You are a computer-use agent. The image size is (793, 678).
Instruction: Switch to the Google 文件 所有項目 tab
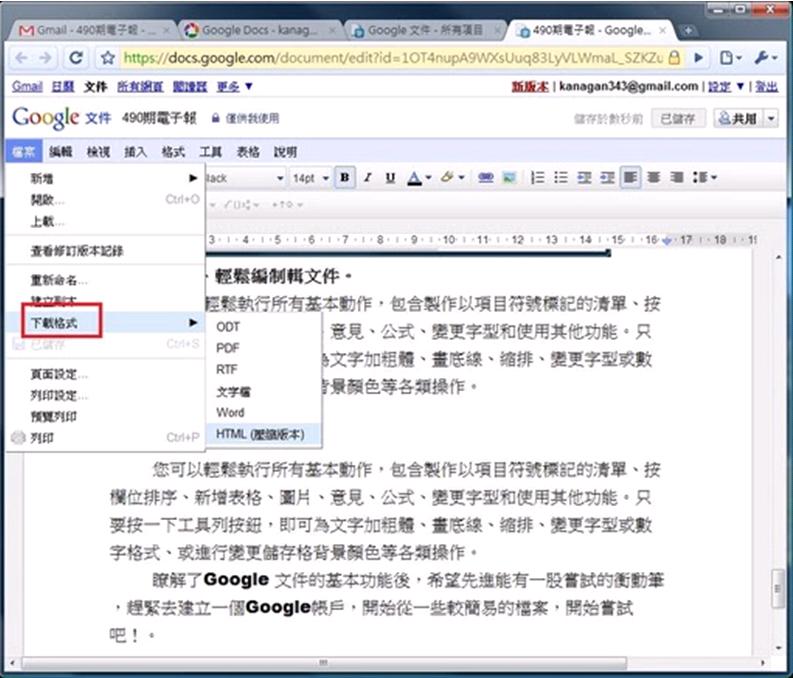tap(425, 30)
